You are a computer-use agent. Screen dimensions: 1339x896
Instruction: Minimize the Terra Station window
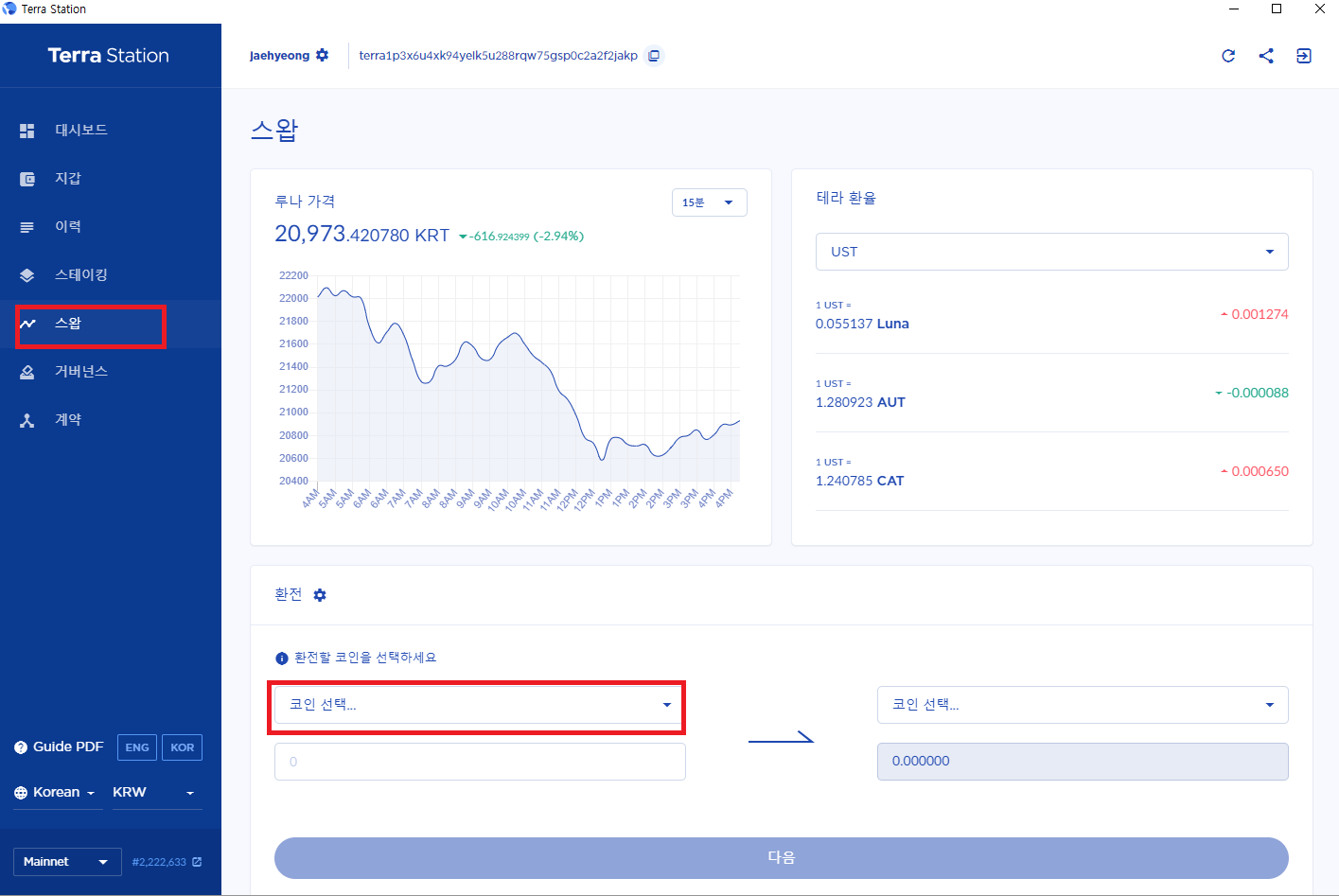point(1233,9)
